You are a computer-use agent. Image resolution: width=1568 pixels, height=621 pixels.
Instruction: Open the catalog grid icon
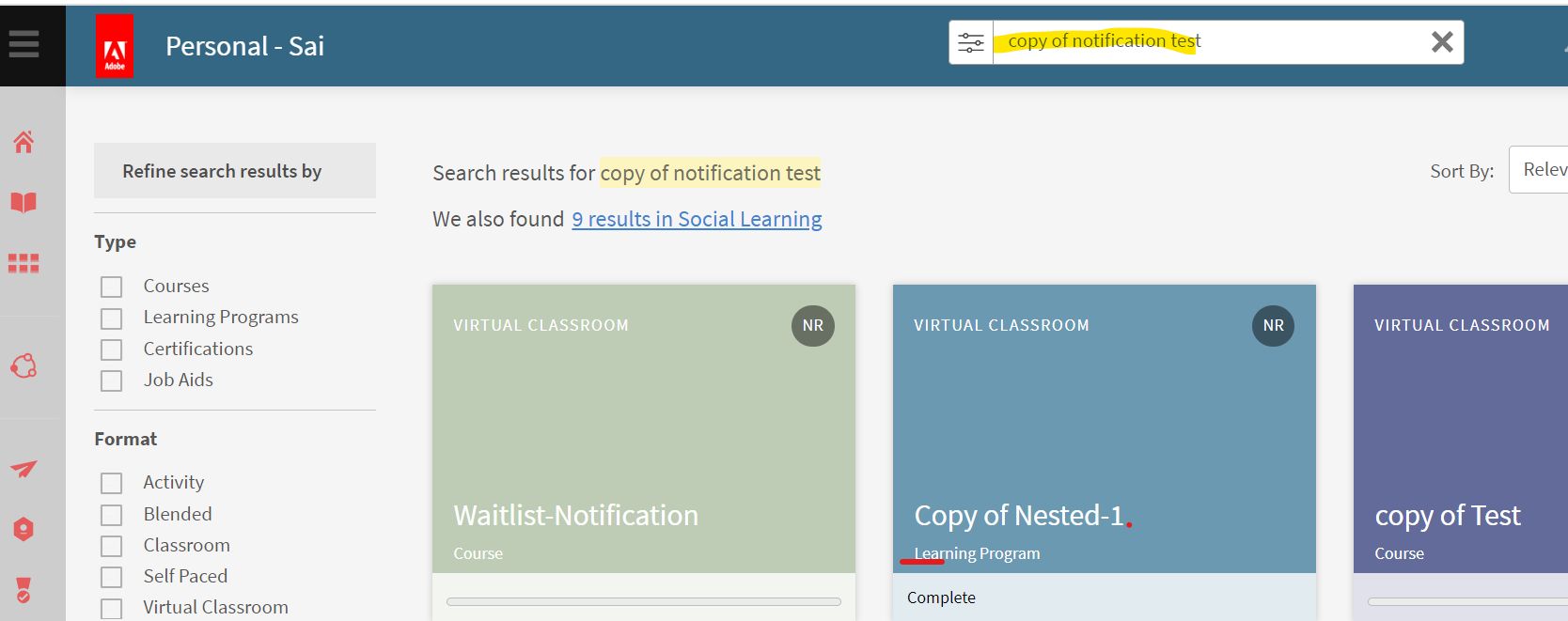[24, 263]
